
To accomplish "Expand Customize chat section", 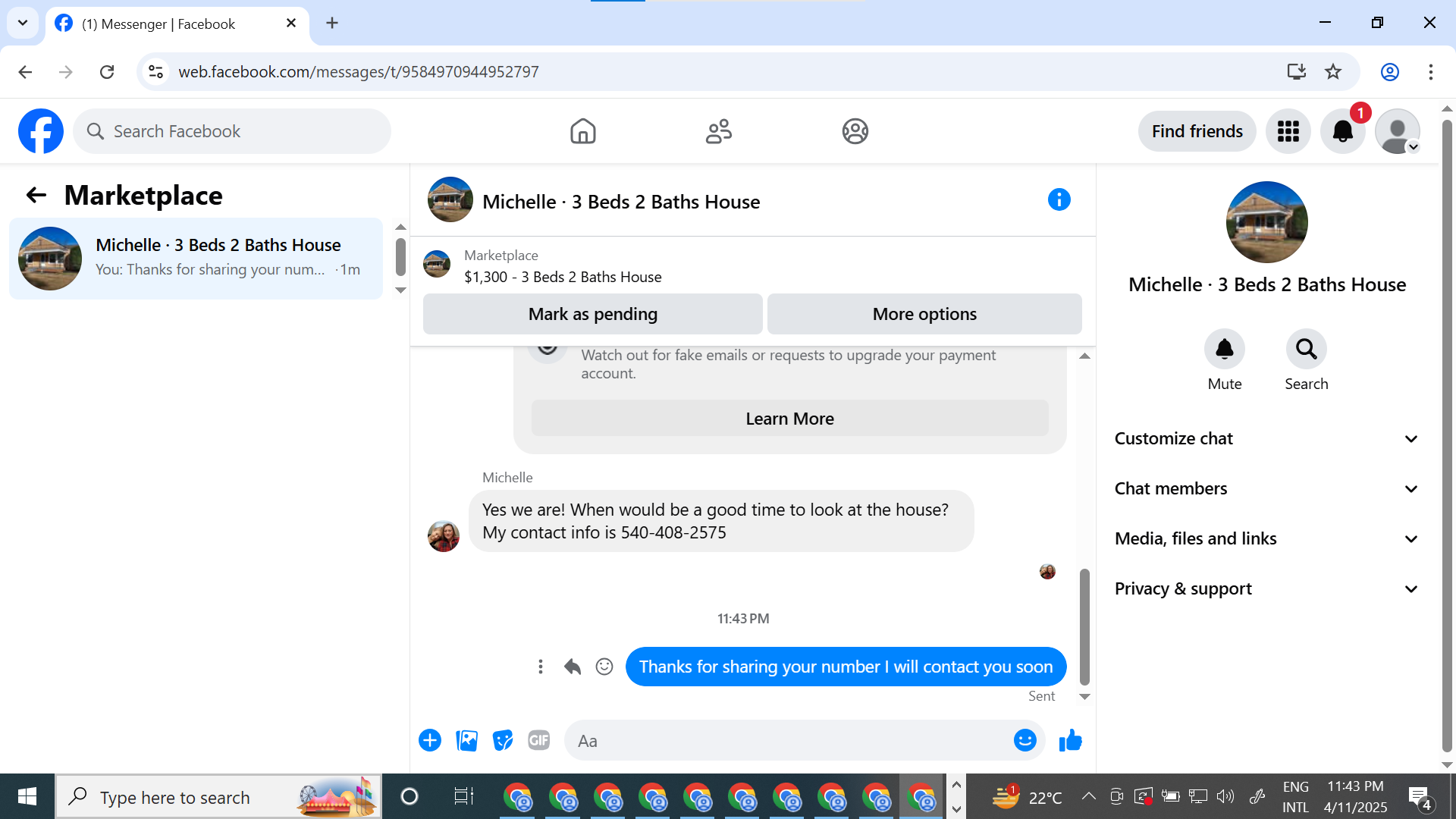I will [x=1266, y=438].
